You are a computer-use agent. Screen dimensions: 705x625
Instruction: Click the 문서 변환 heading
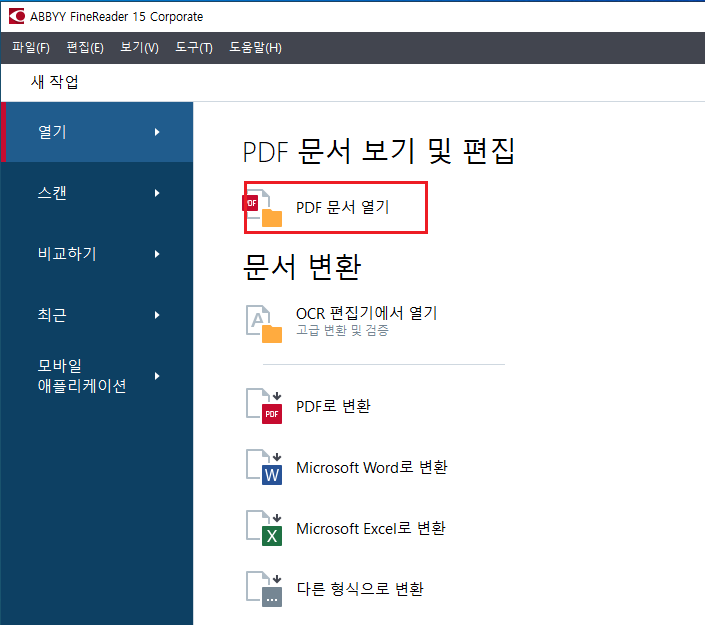(x=302, y=267)
